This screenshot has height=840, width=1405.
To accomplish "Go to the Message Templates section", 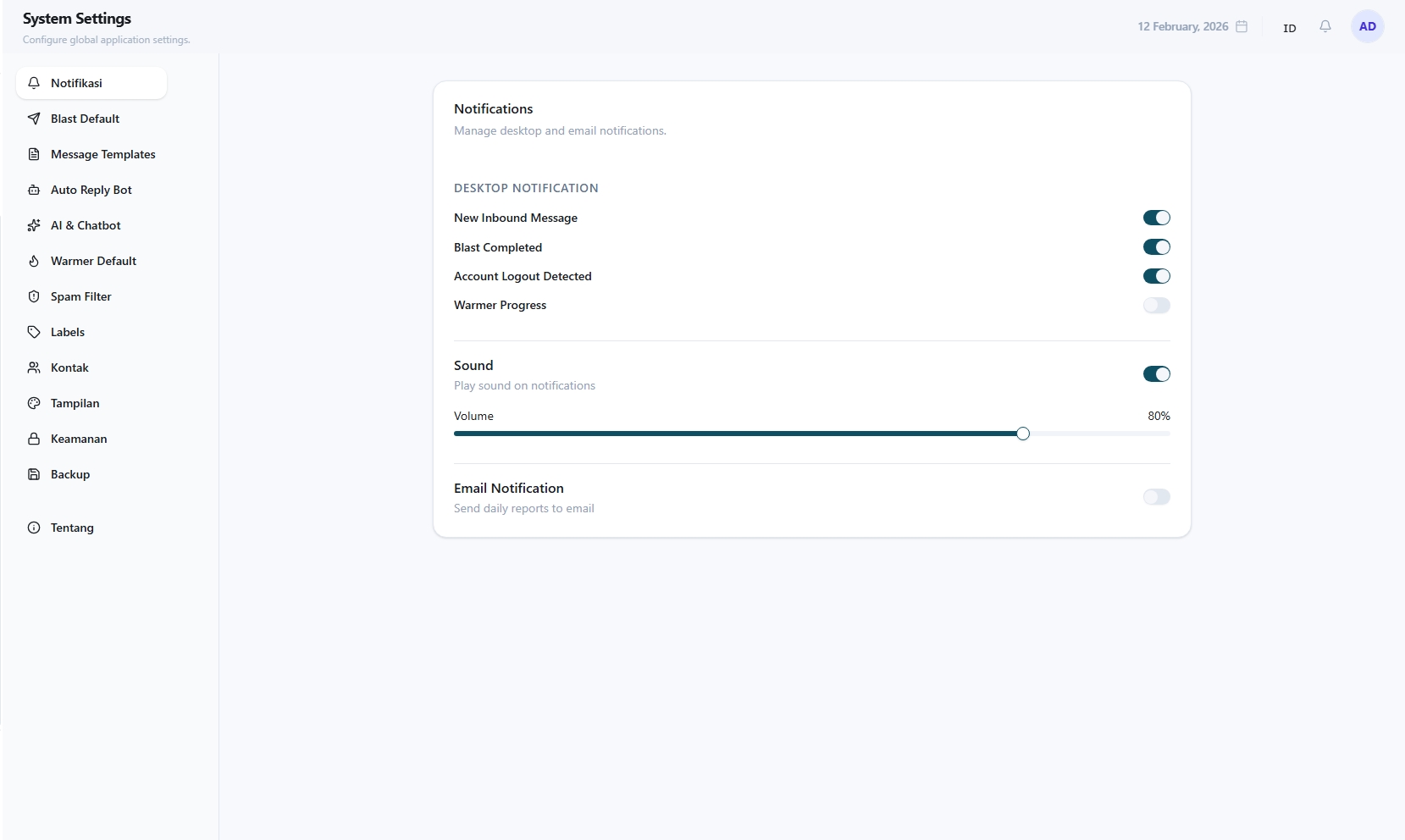I will click(102, 154).
